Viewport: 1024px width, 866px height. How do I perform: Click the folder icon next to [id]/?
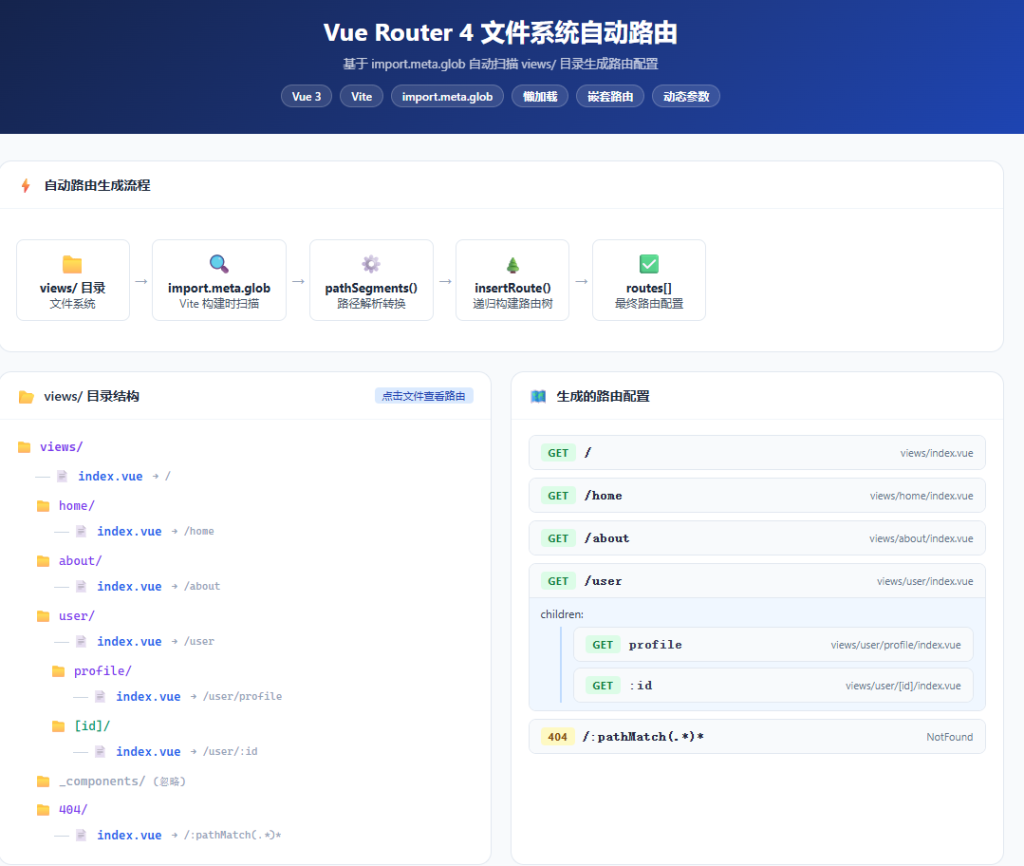(58, 726)
